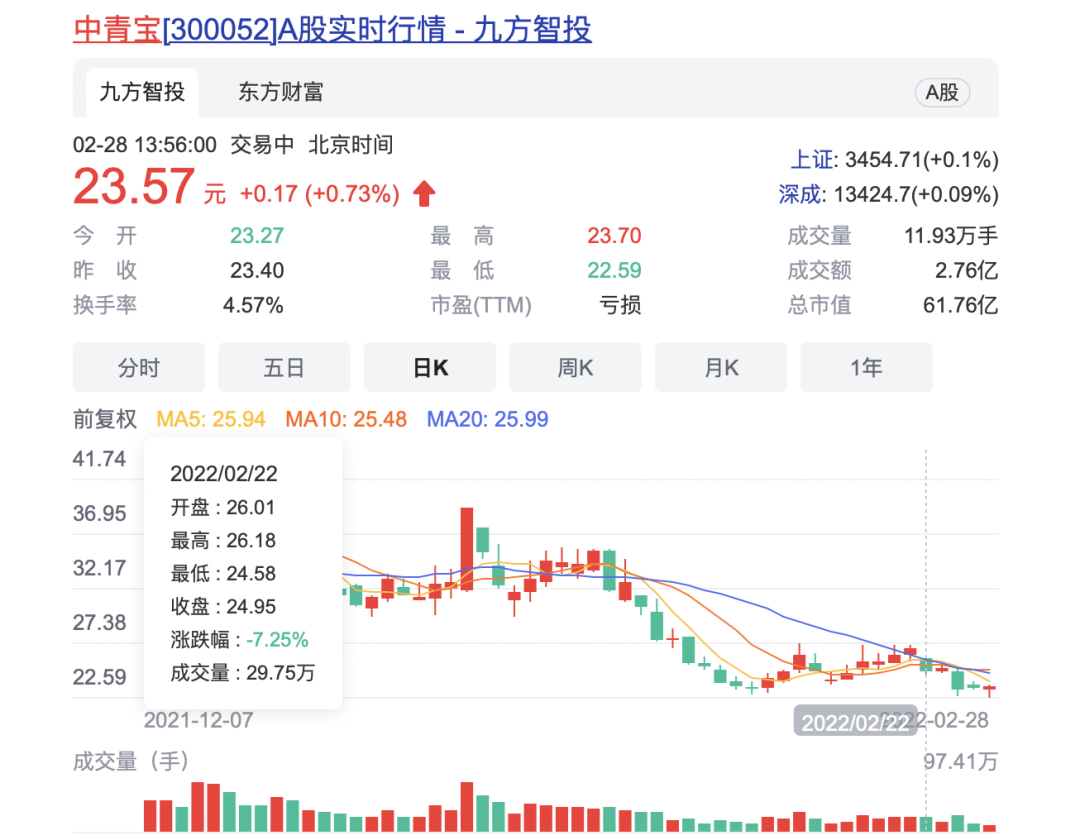This screenshot has width=1080, height=840.
Task: Switch to the 东方财富 tab
Action: [x=281, y=93]
